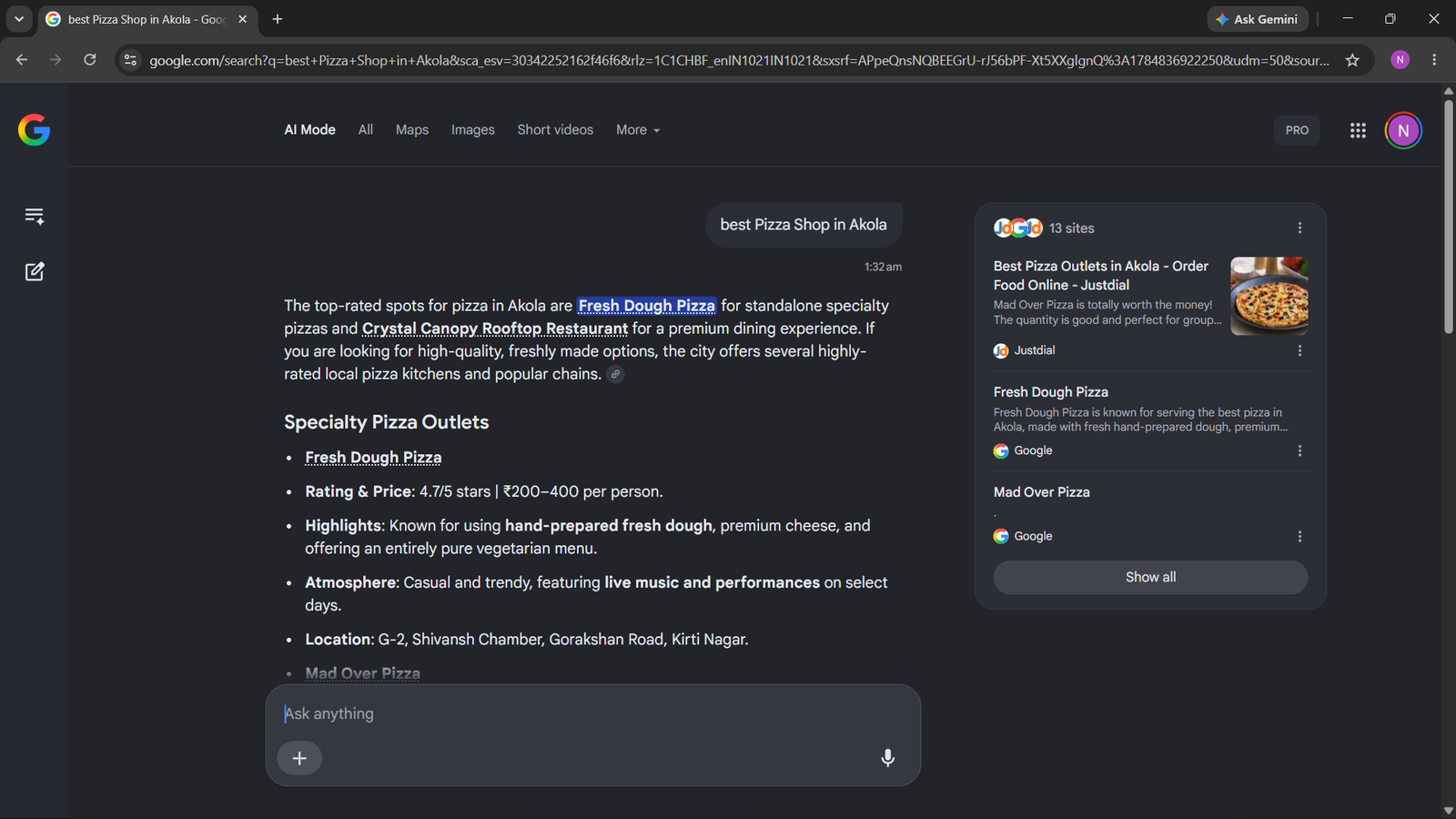Click Show all sources button
1456x819 pixels.
[x=1150, y=577]
